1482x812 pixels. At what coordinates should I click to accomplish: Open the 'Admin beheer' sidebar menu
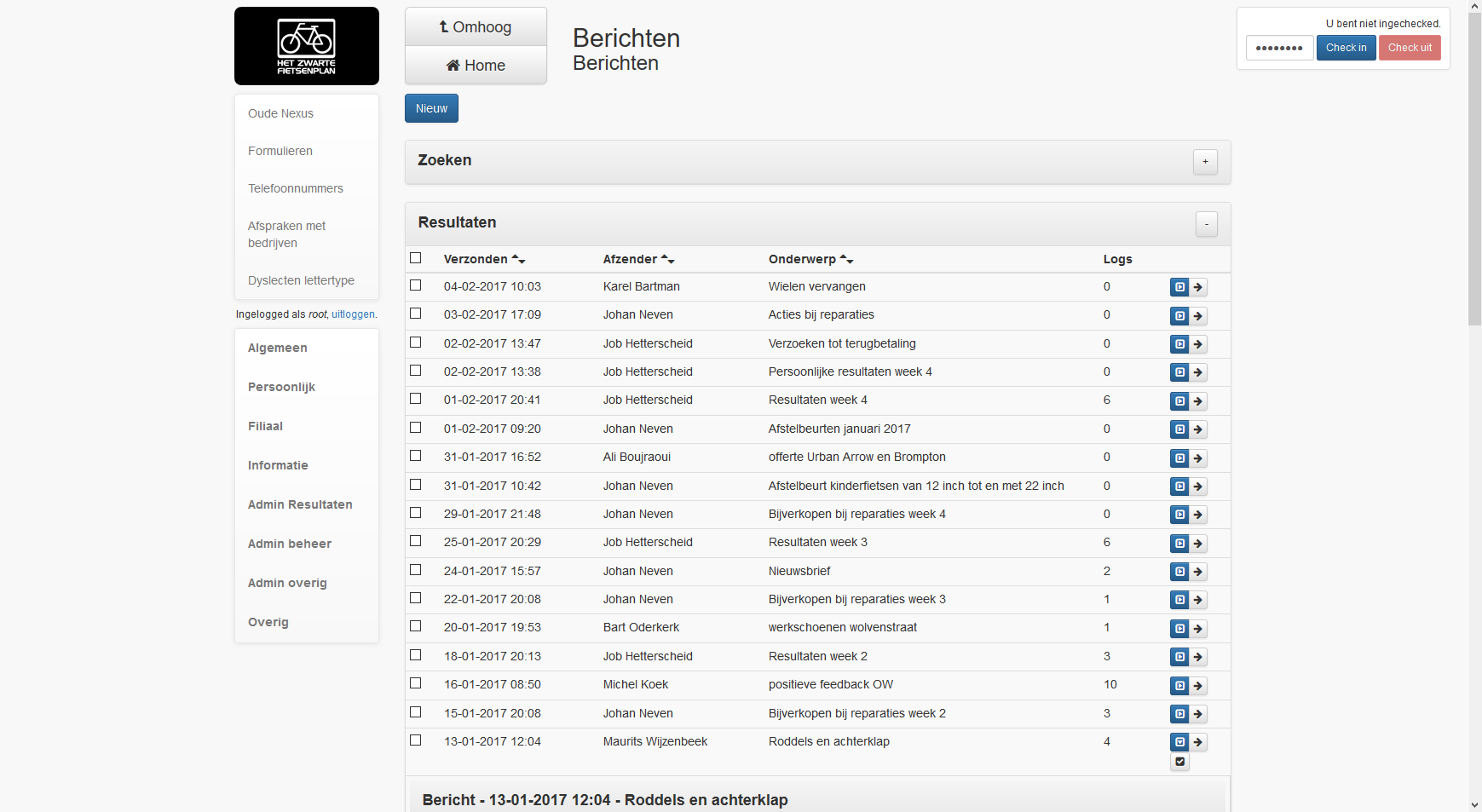click(x=290, y=544)
